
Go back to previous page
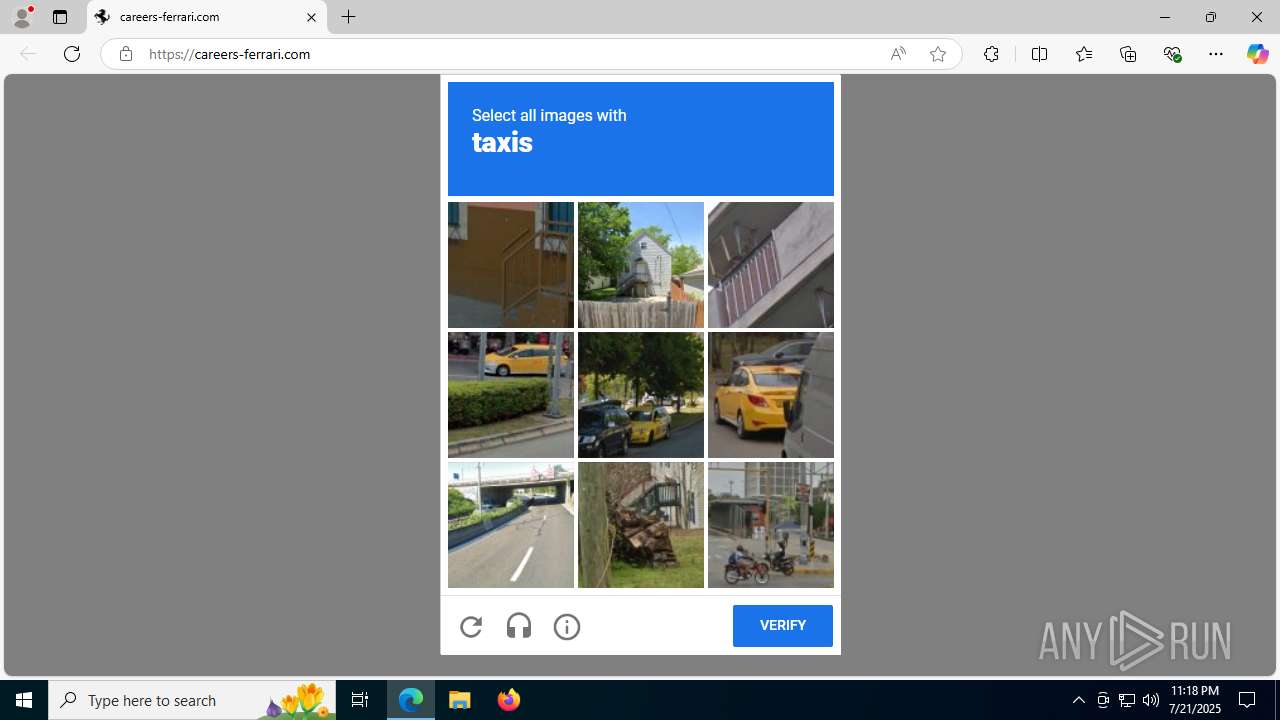pyautogui.click(x=28, y=54)
